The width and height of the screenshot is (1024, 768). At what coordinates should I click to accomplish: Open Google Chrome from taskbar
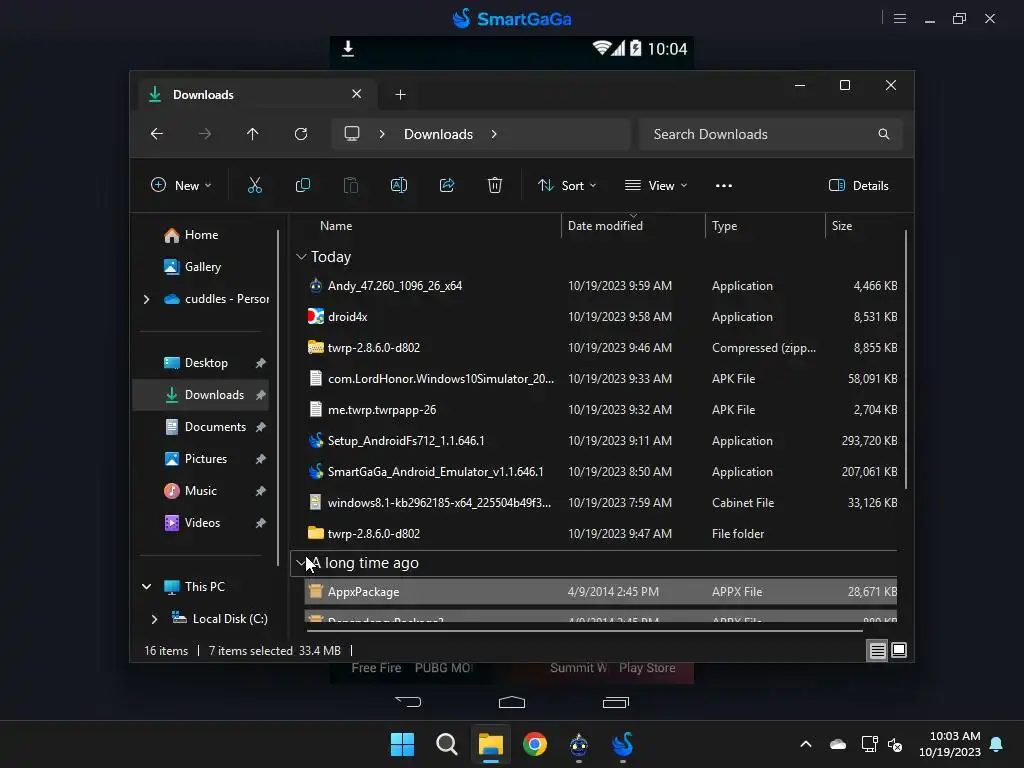[x=535, y=744]
